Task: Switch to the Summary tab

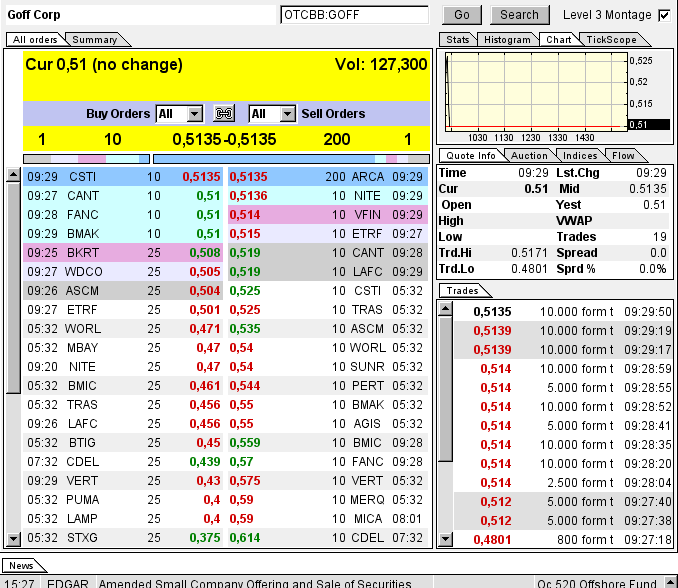Action: pos(95,39)
